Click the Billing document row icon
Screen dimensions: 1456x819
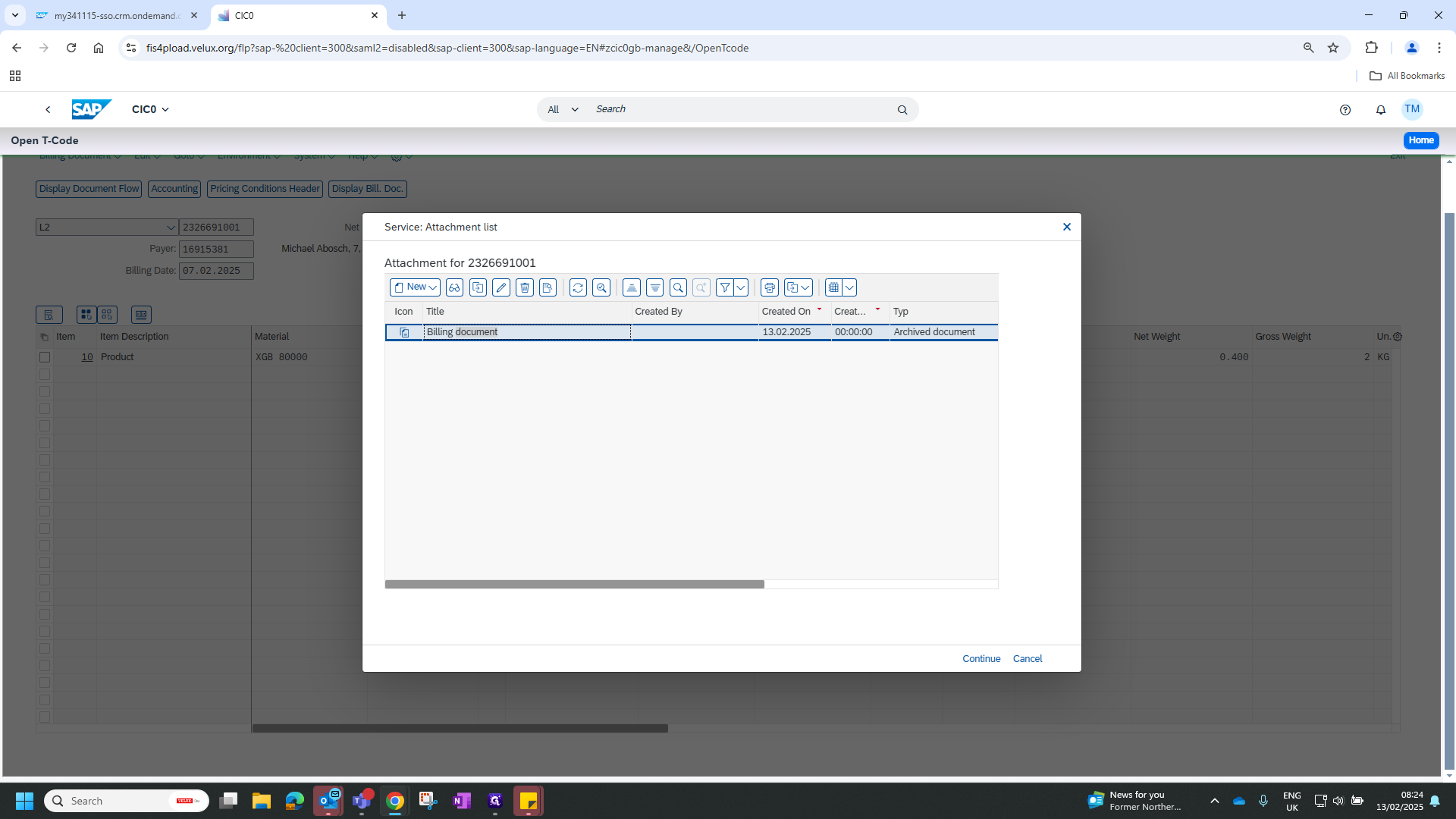(x=404, y=332)
